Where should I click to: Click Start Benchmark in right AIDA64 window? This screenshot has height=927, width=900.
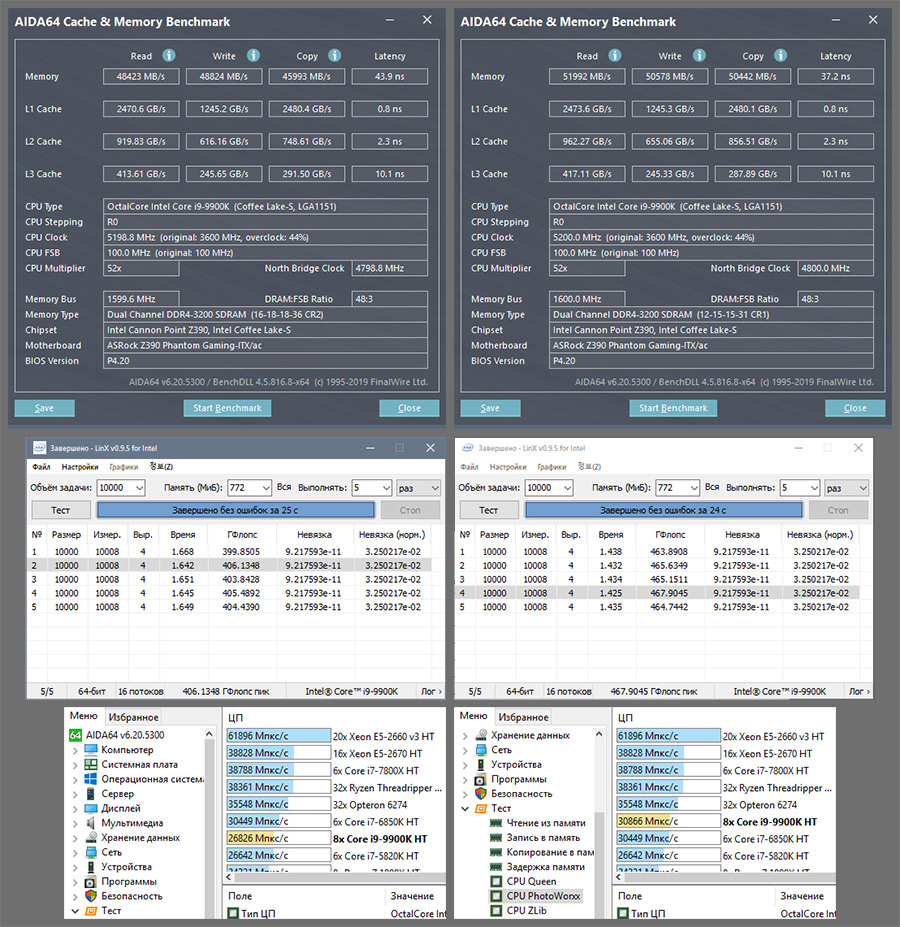[x=673, y=408]
